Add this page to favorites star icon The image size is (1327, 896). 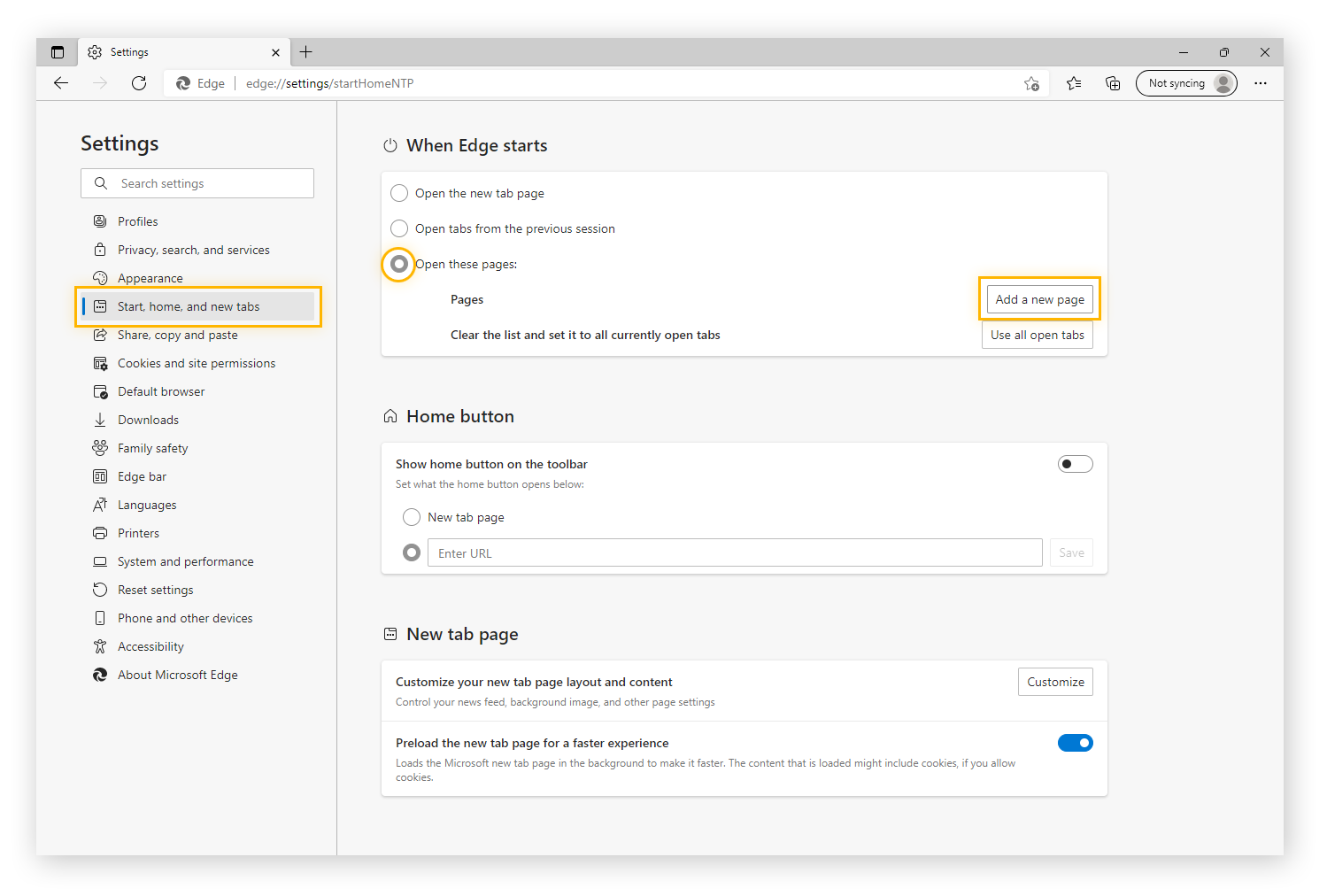[1031, 83]
